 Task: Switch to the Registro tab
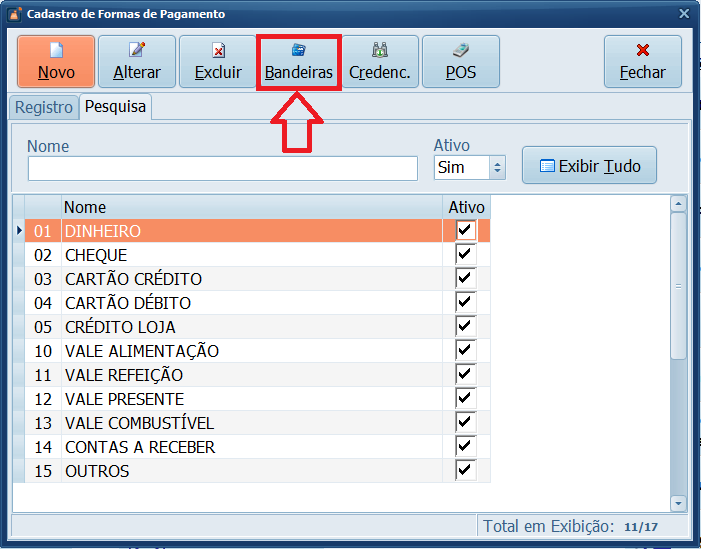coord(44,107)
